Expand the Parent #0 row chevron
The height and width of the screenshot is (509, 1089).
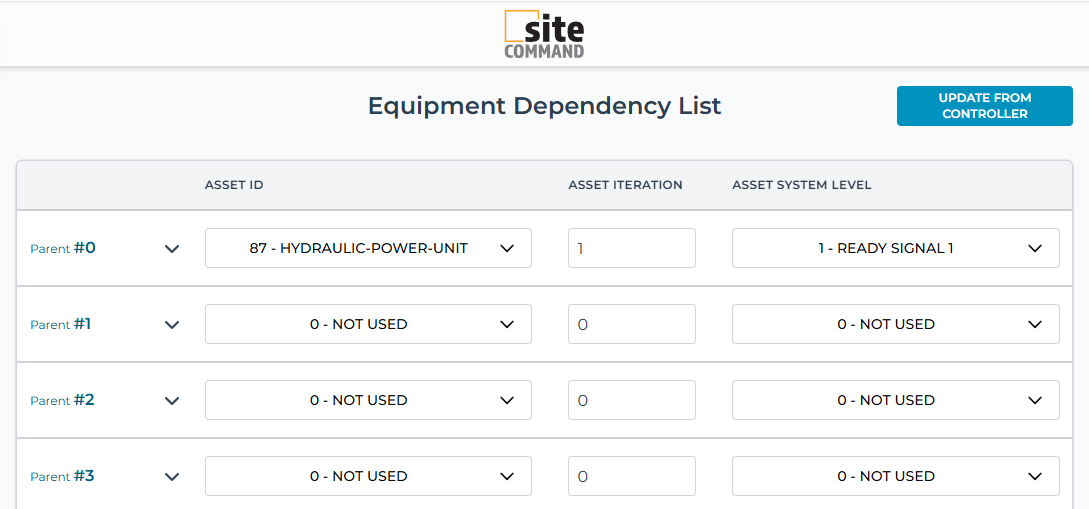(172, 249)
